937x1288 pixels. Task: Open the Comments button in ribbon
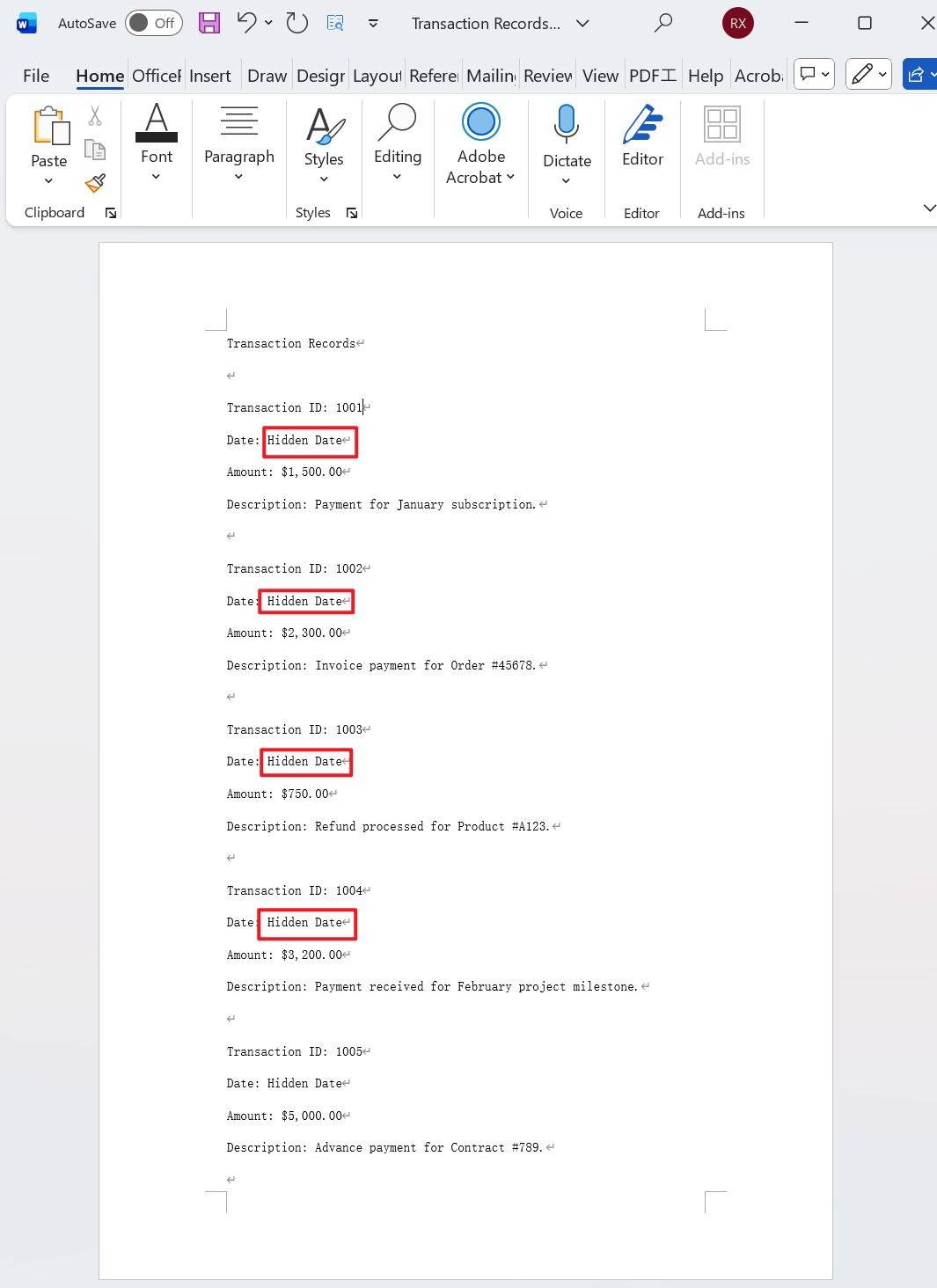814,74
